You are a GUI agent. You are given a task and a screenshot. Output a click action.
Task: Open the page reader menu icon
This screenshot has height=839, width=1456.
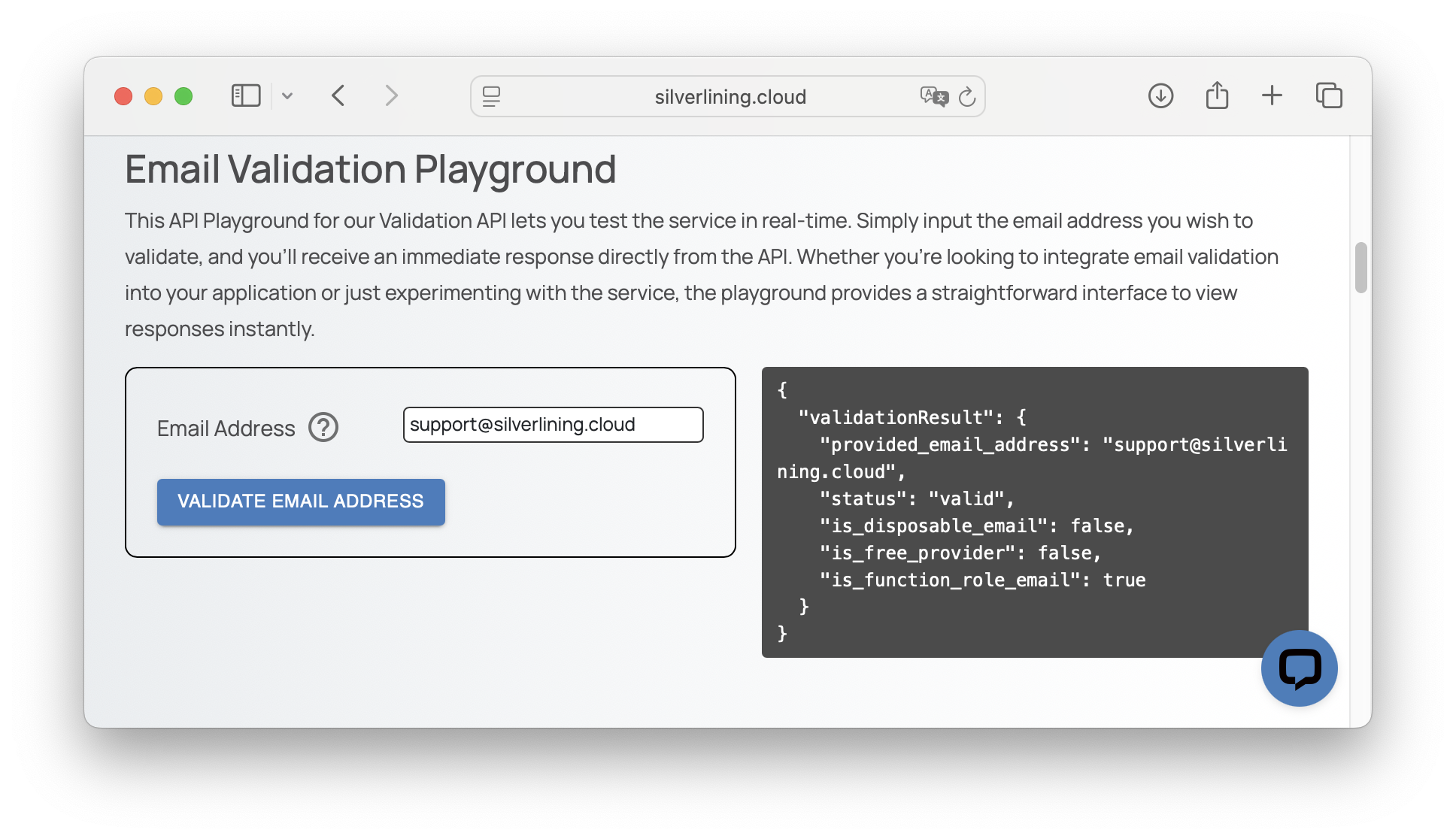tap(491, 96)
